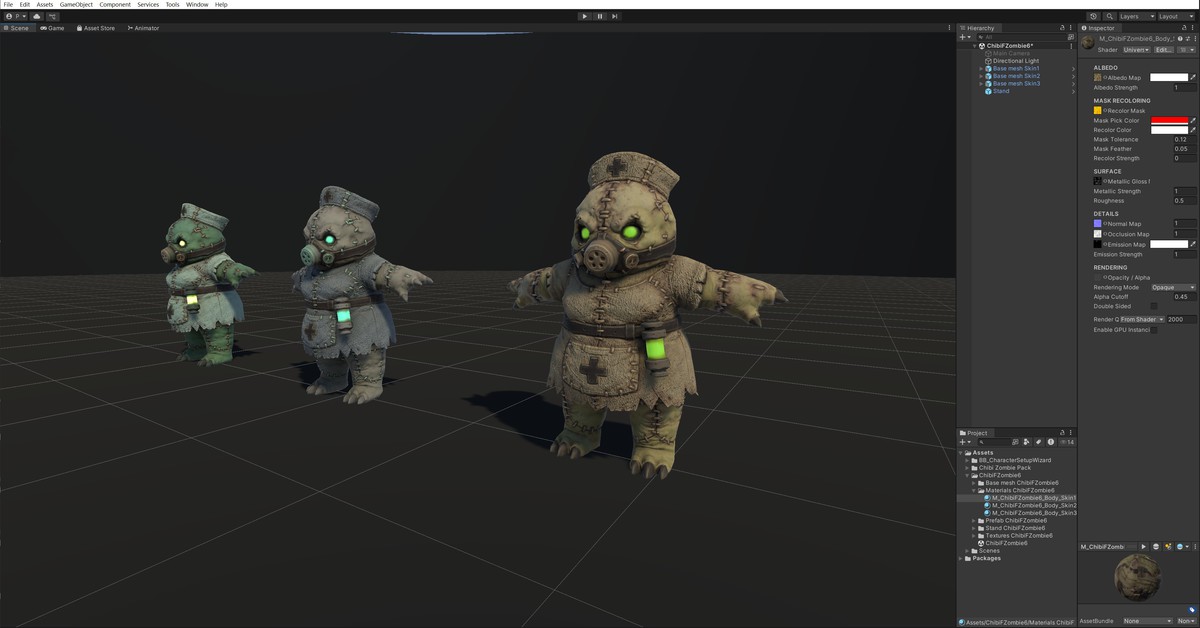Lock the Hierarchy panel with the padlock icon
This screenshot has height=628, width=1200.
1064,28
